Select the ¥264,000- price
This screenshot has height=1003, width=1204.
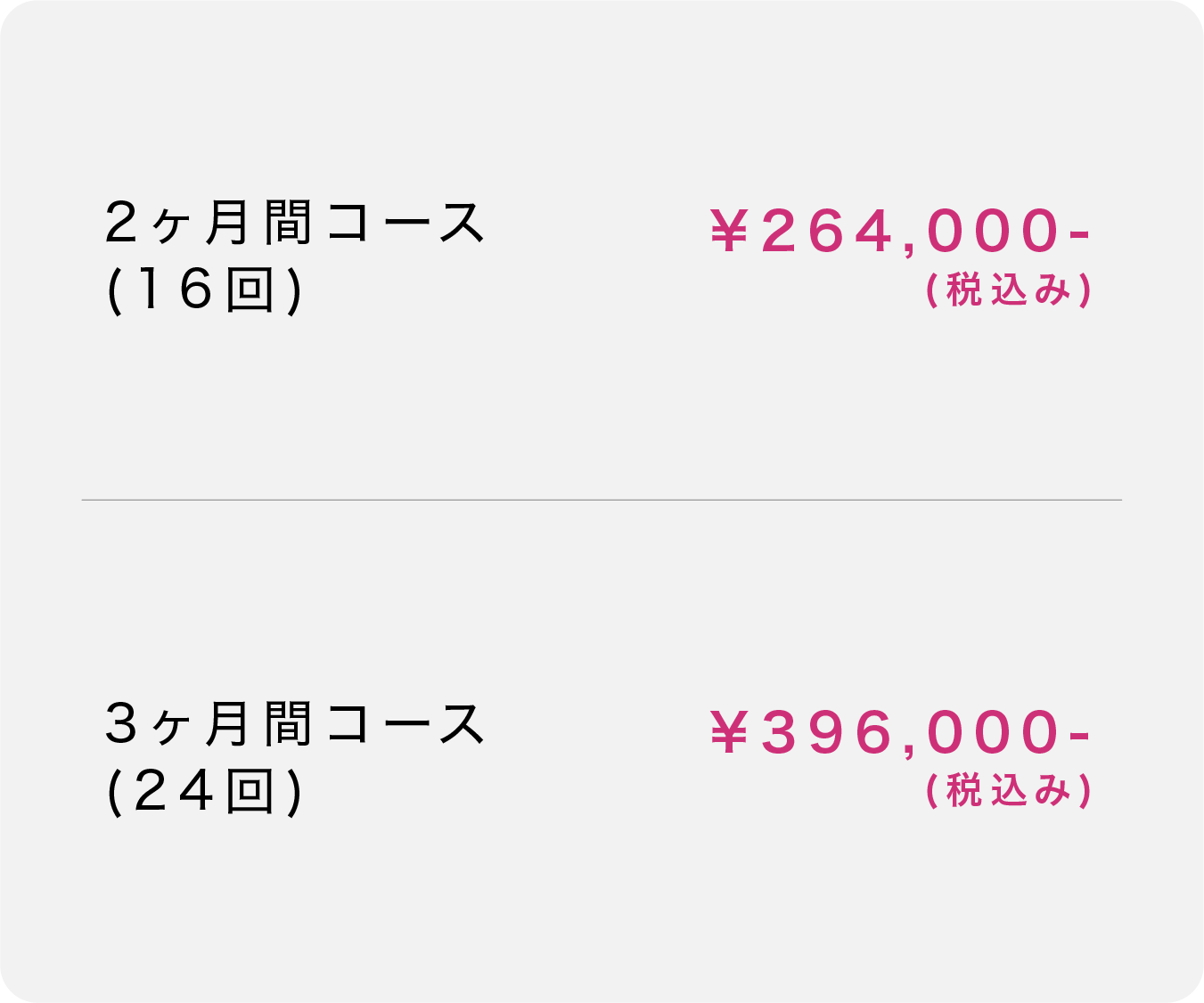point(900,232)
